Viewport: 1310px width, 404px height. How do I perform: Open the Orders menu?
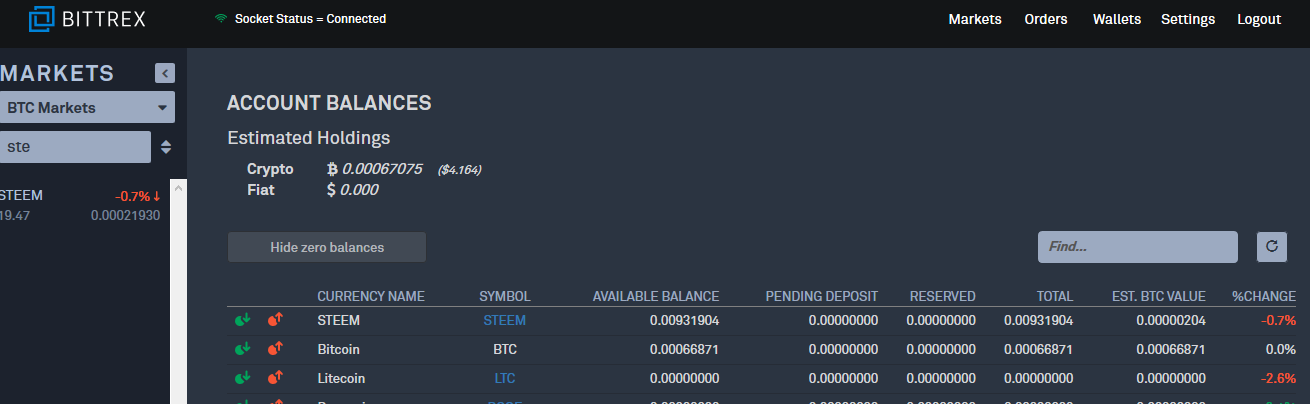pyautogui.click(x=1046, y=19)
